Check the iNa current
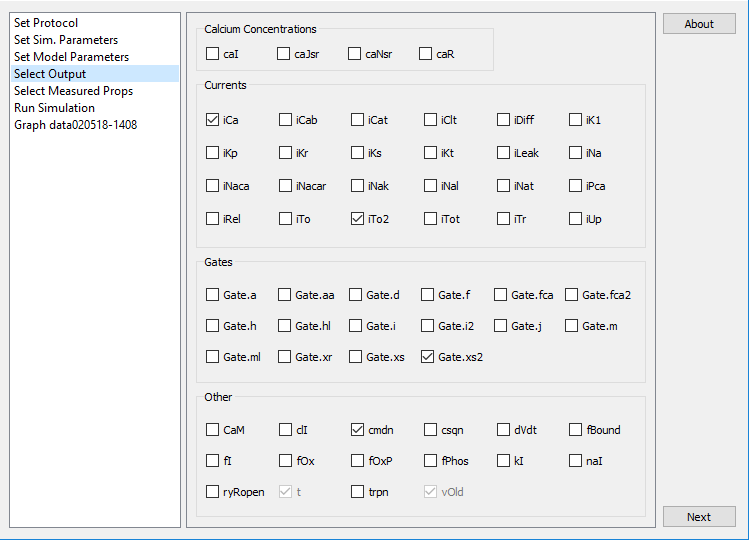749x540 pixels. 575,152
